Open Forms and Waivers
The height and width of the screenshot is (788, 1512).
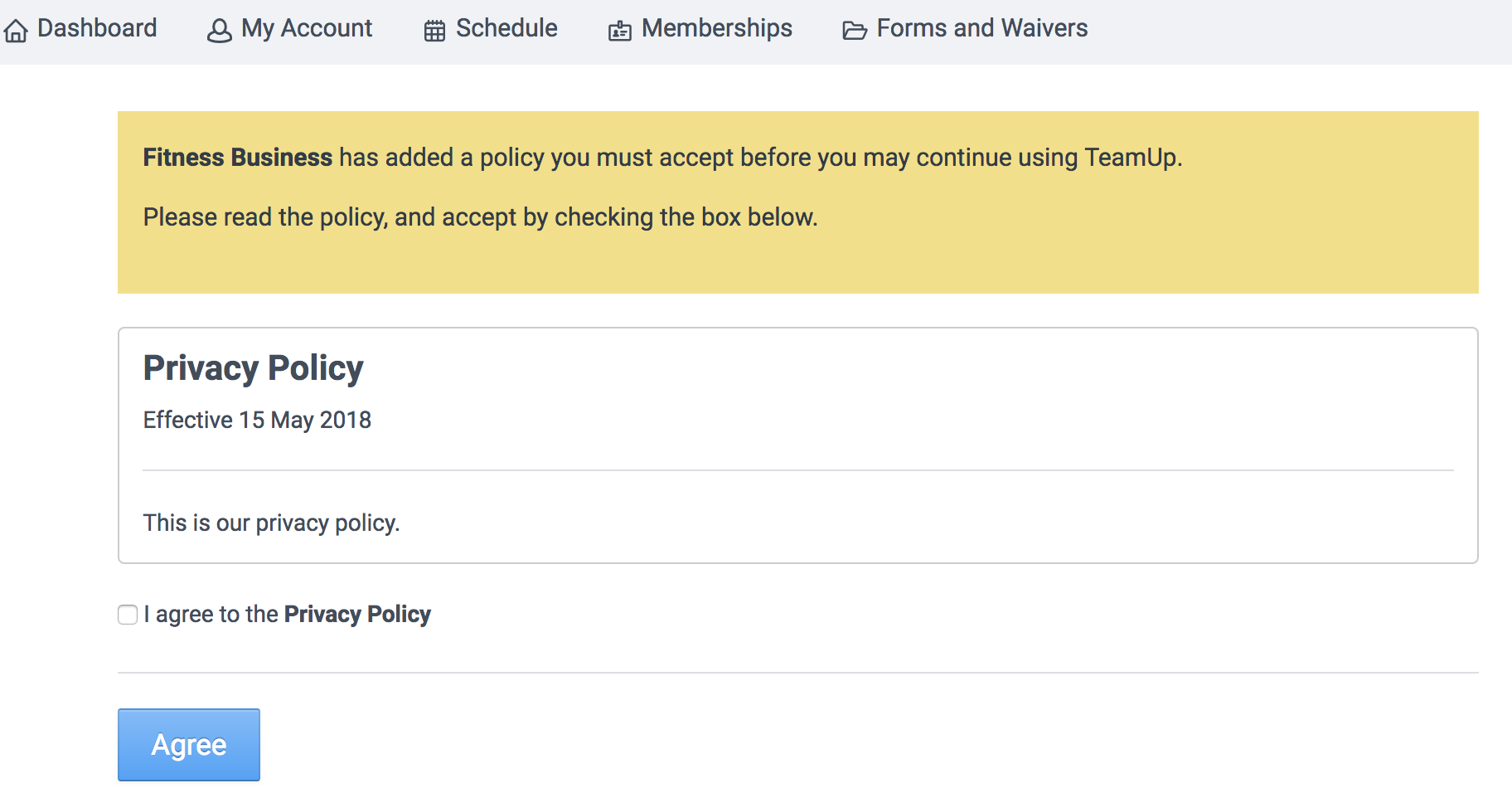click(x=981, y=28)
